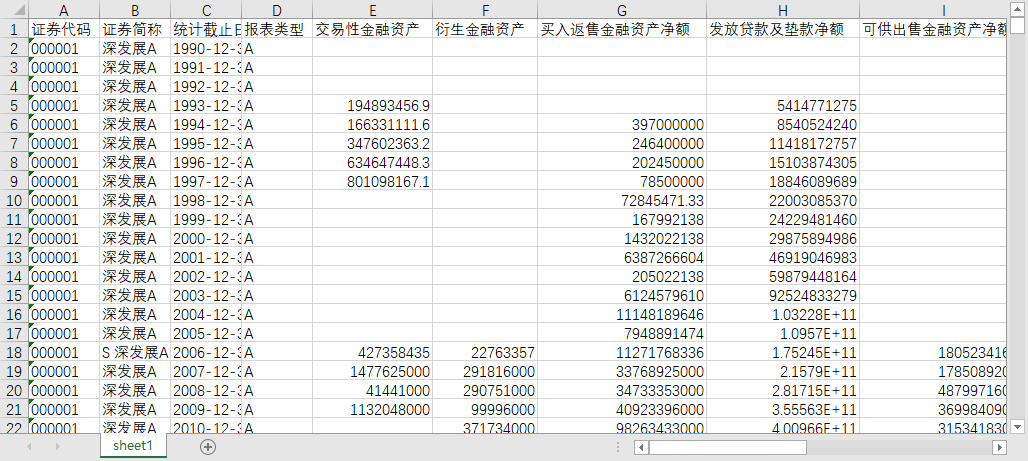This screenshot has height=461, width=1028.
Task: Select column E header
Action: 372,10
